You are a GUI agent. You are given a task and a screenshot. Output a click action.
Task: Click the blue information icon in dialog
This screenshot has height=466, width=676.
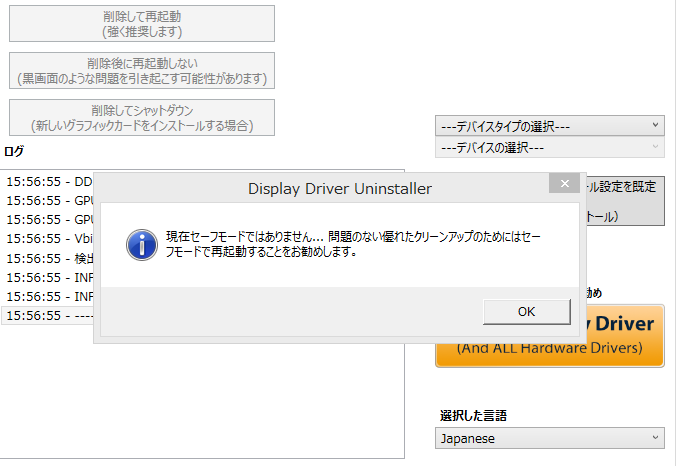[x=142, y=244]
